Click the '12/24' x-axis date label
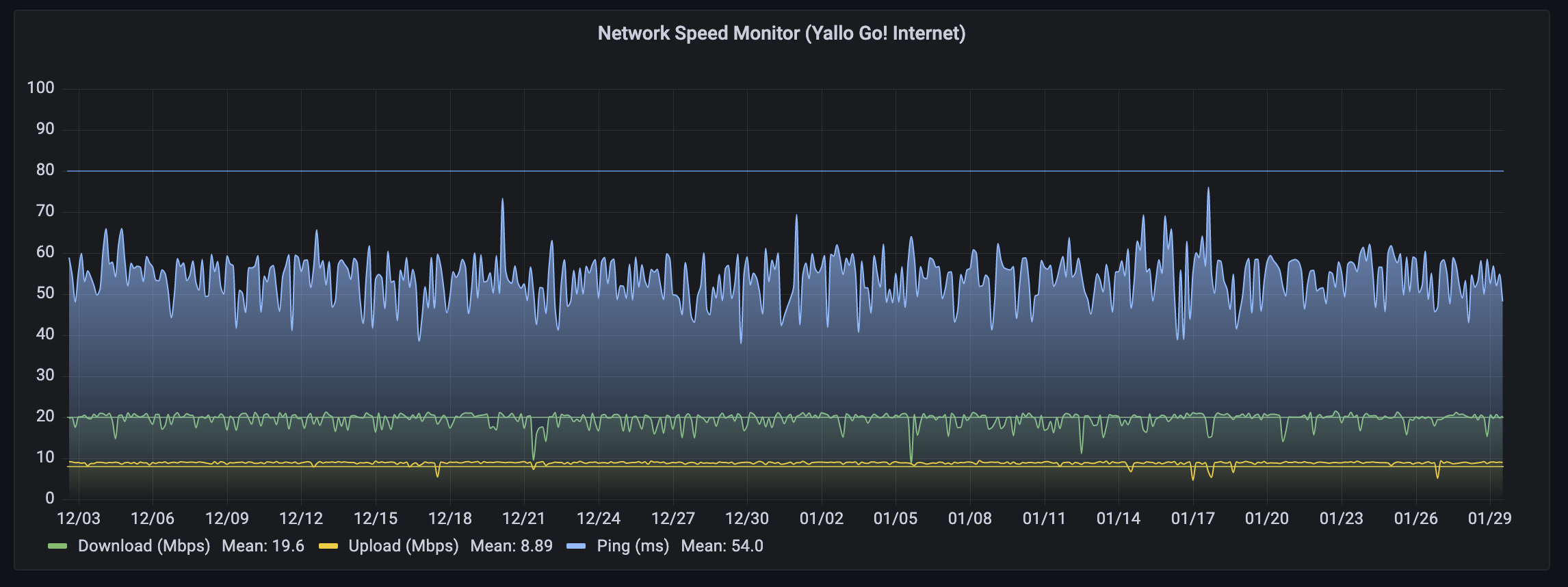Image resolution: width=1568 pixels, height=587 pixels. [599, 519]
